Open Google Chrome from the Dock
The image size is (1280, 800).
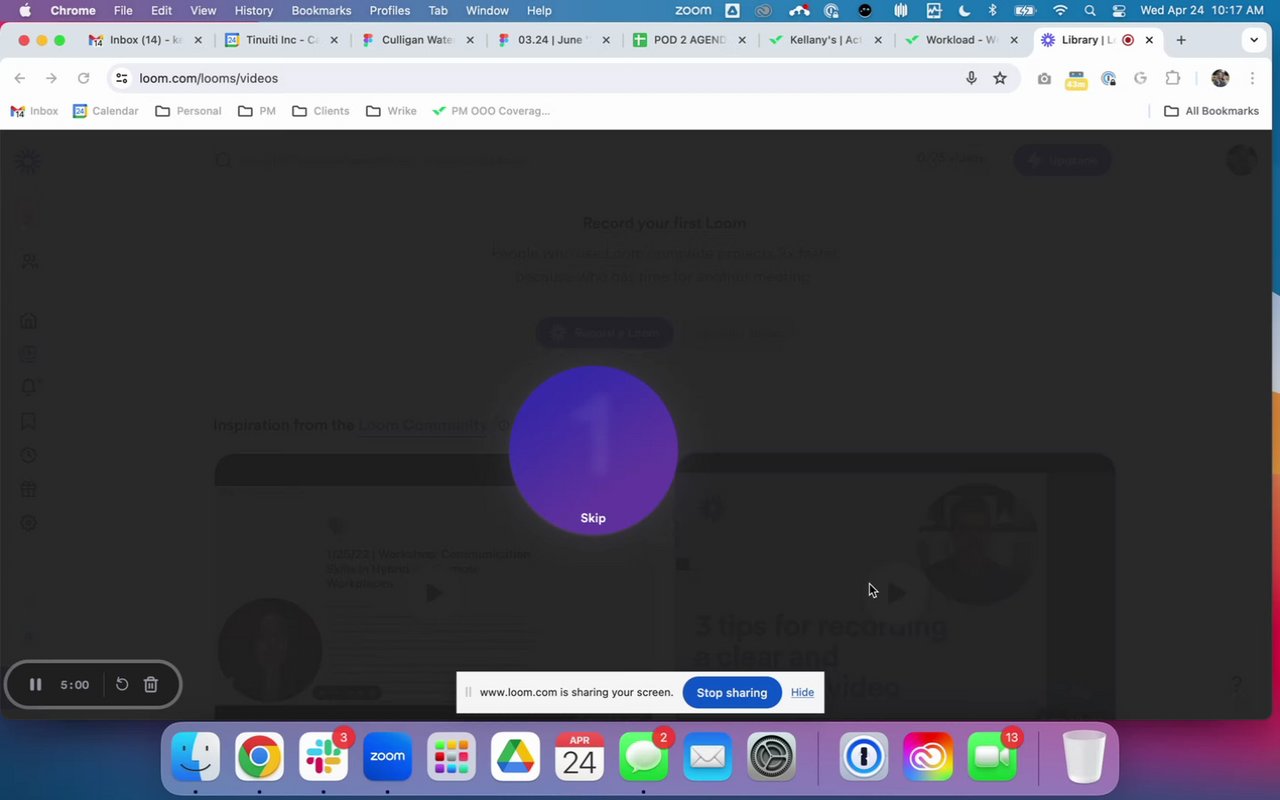click(x=259, y=756)
